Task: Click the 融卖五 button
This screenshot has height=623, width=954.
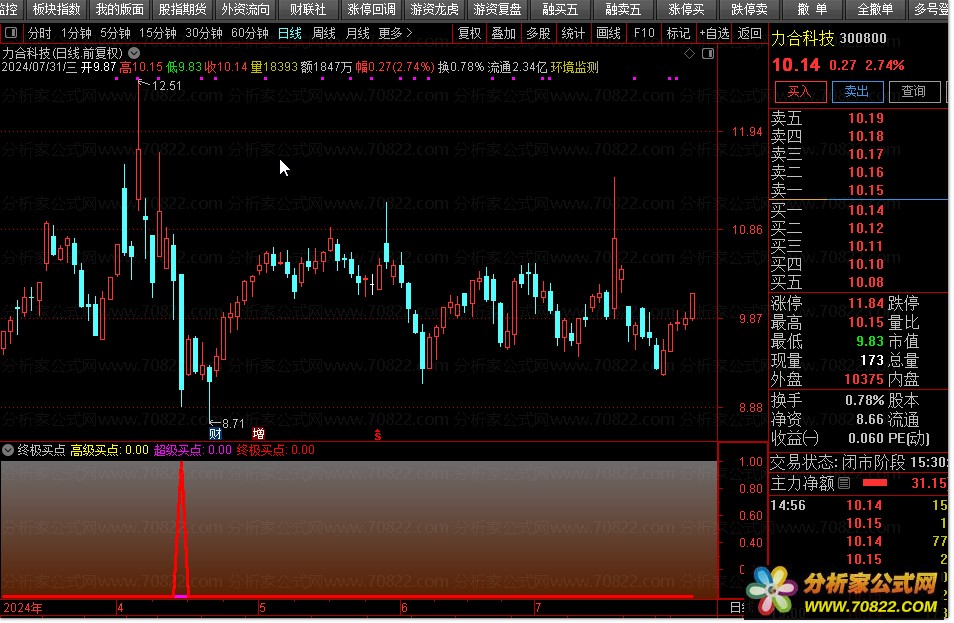Action: (x=623, y=9)
